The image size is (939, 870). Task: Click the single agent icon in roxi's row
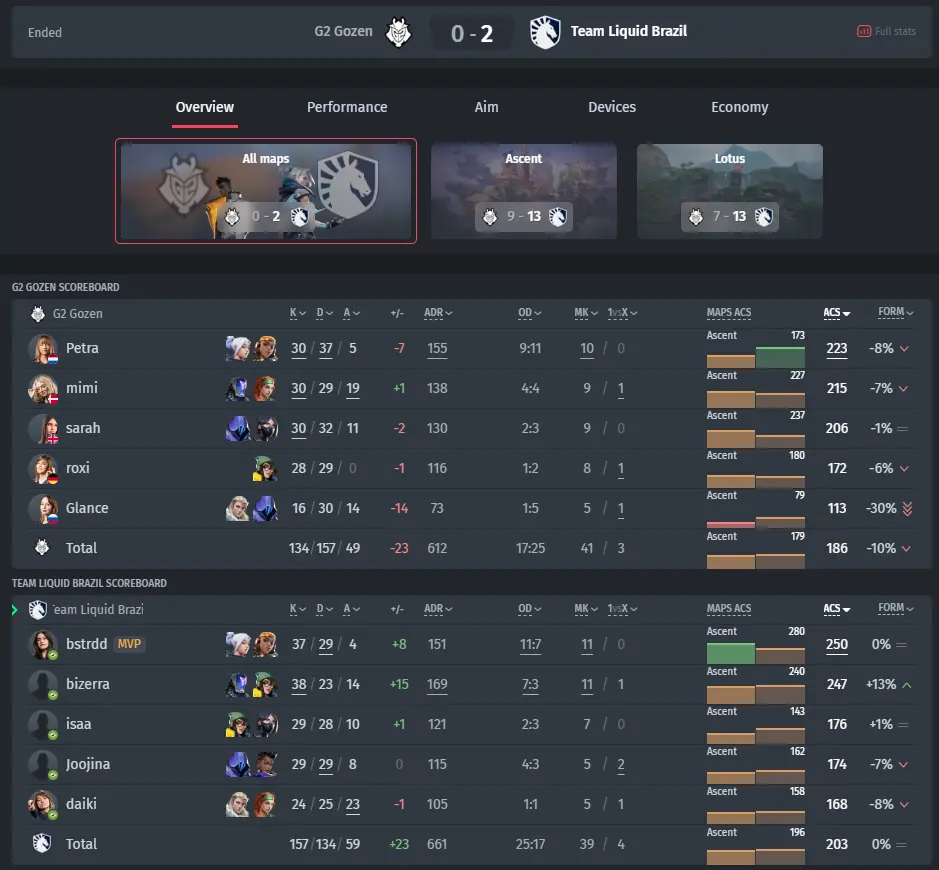tap(265, 468)
